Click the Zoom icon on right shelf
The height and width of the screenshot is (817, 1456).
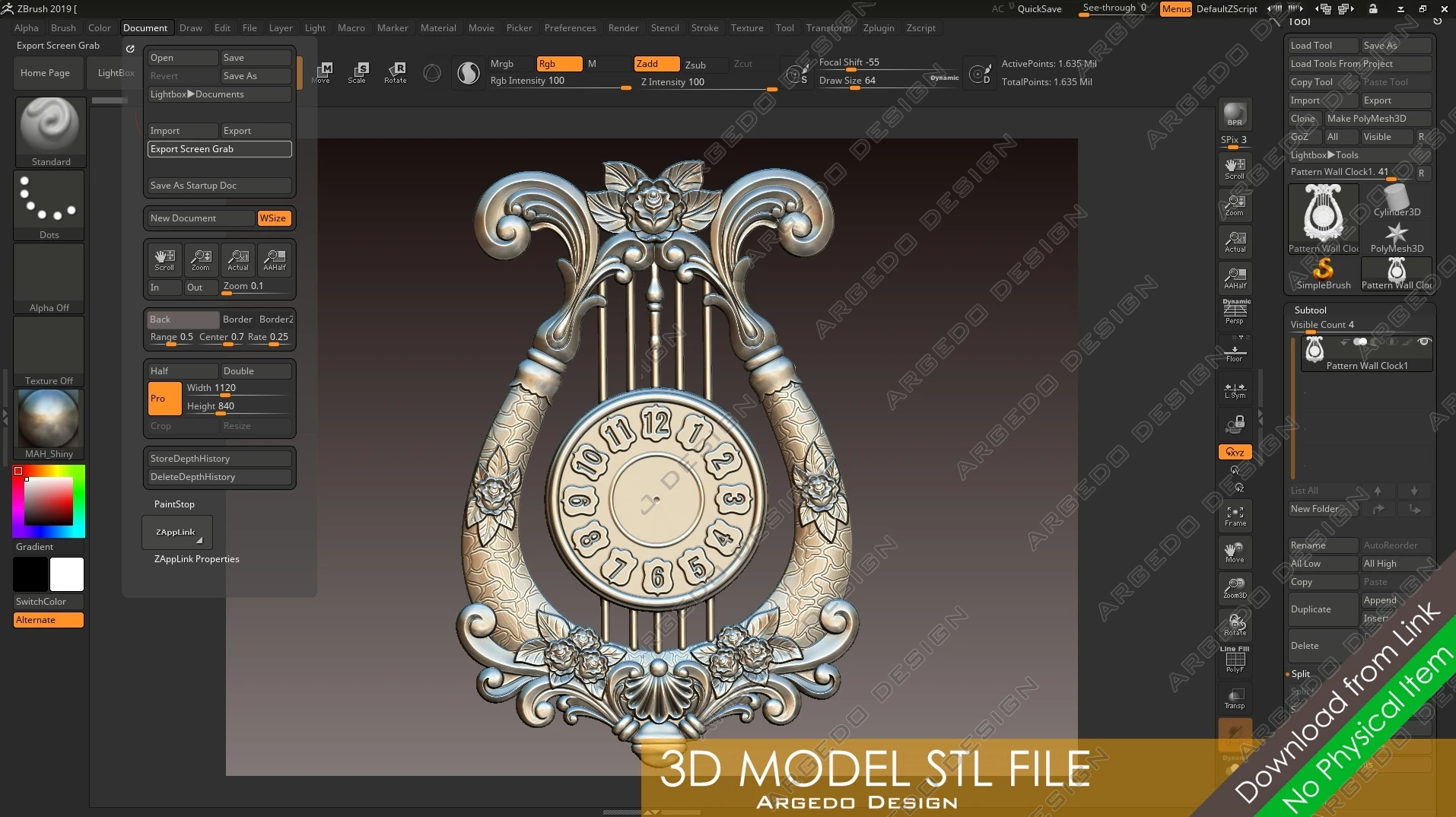click(x=1235, y=205)
